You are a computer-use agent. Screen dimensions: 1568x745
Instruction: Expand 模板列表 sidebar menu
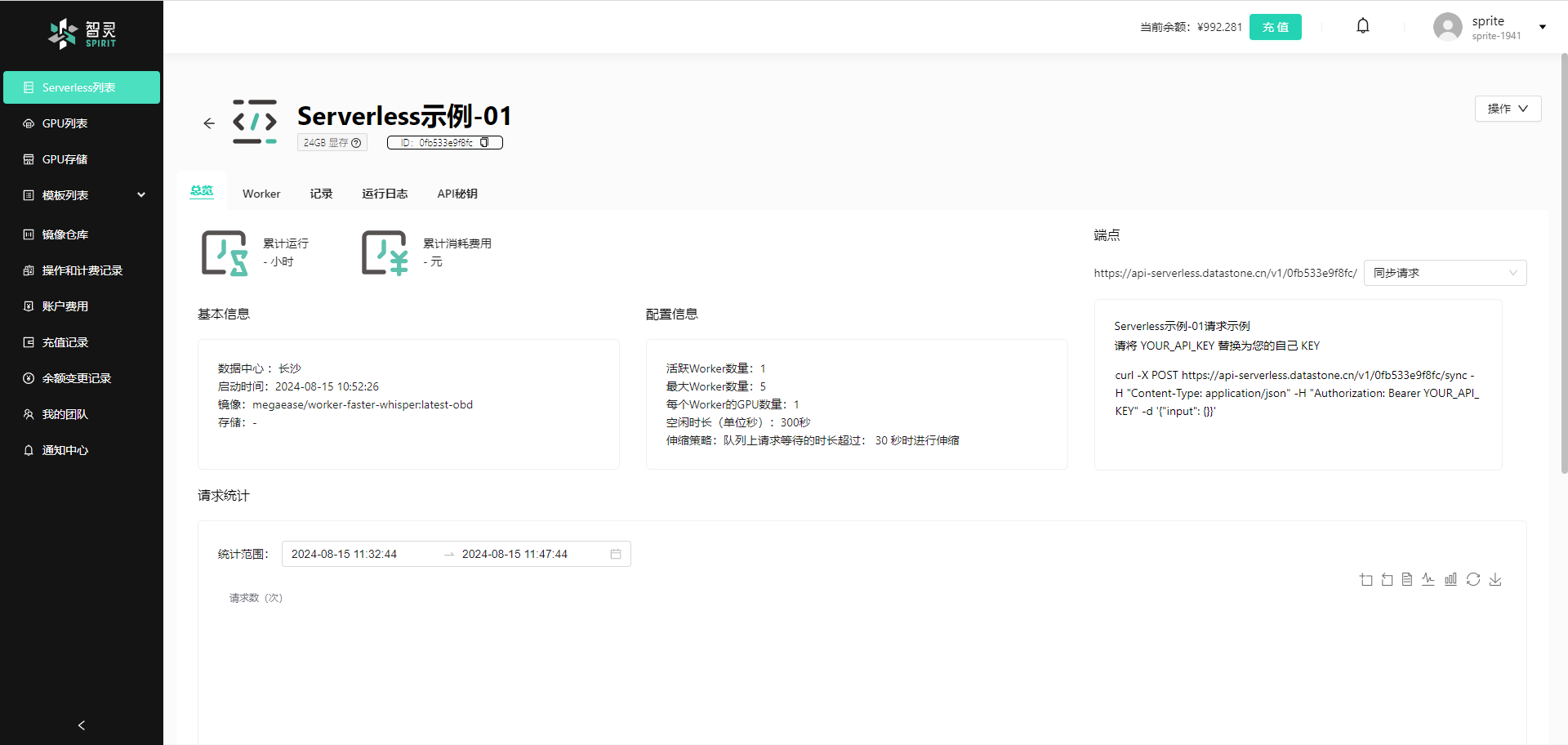(x=82, y=195)
